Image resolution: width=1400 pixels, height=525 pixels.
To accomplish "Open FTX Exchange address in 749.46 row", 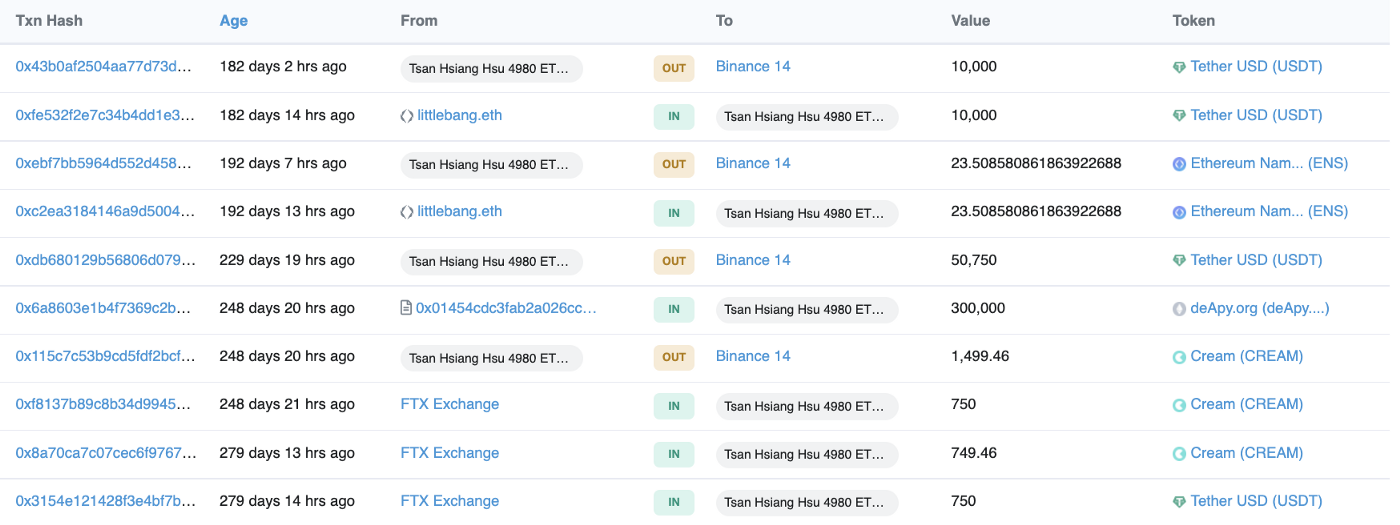I will (x=450, y=453).
